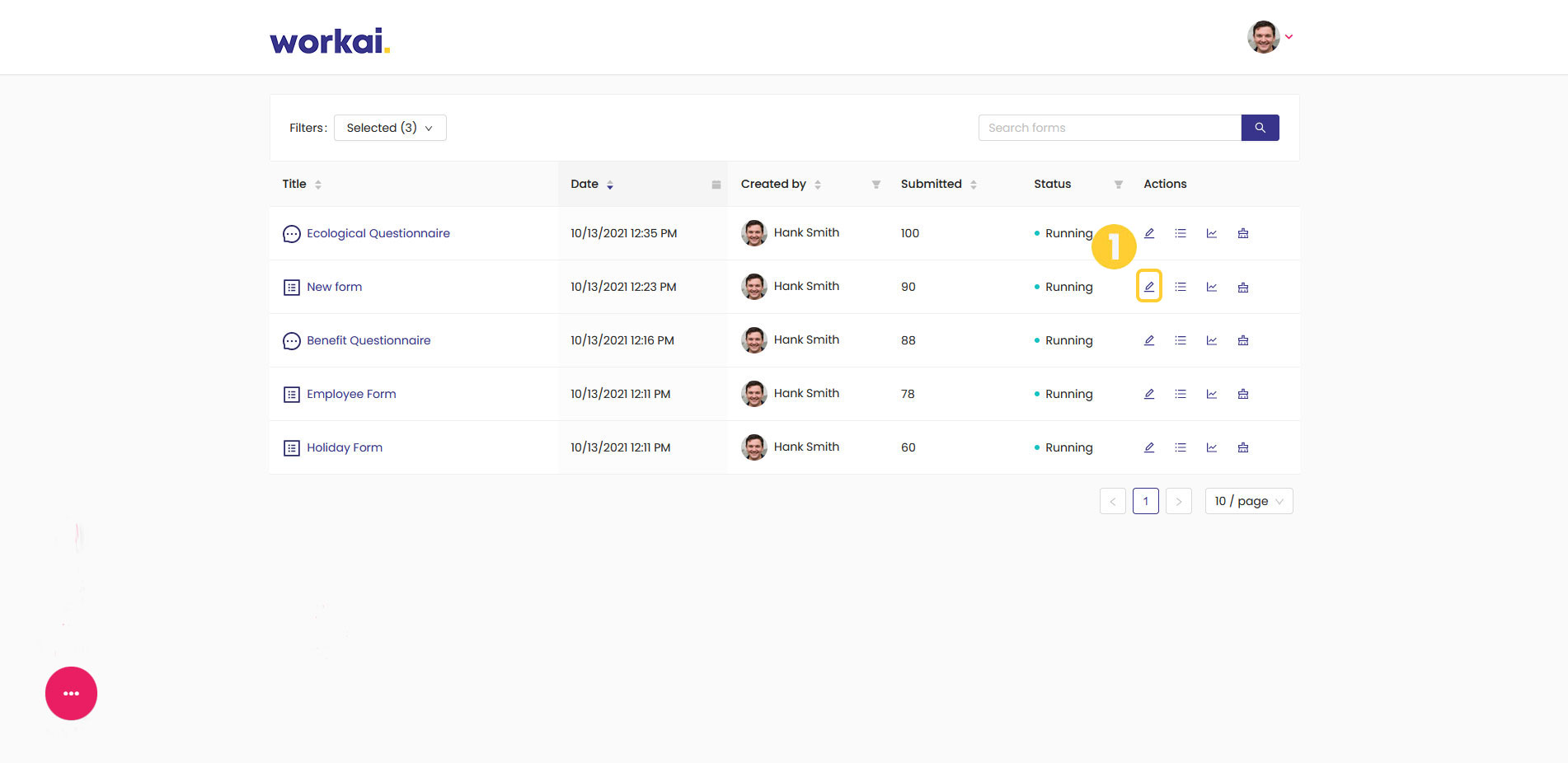Edit the Employee Form
Viewport: 1568px width, 763px height.
tap(1148, 394)
